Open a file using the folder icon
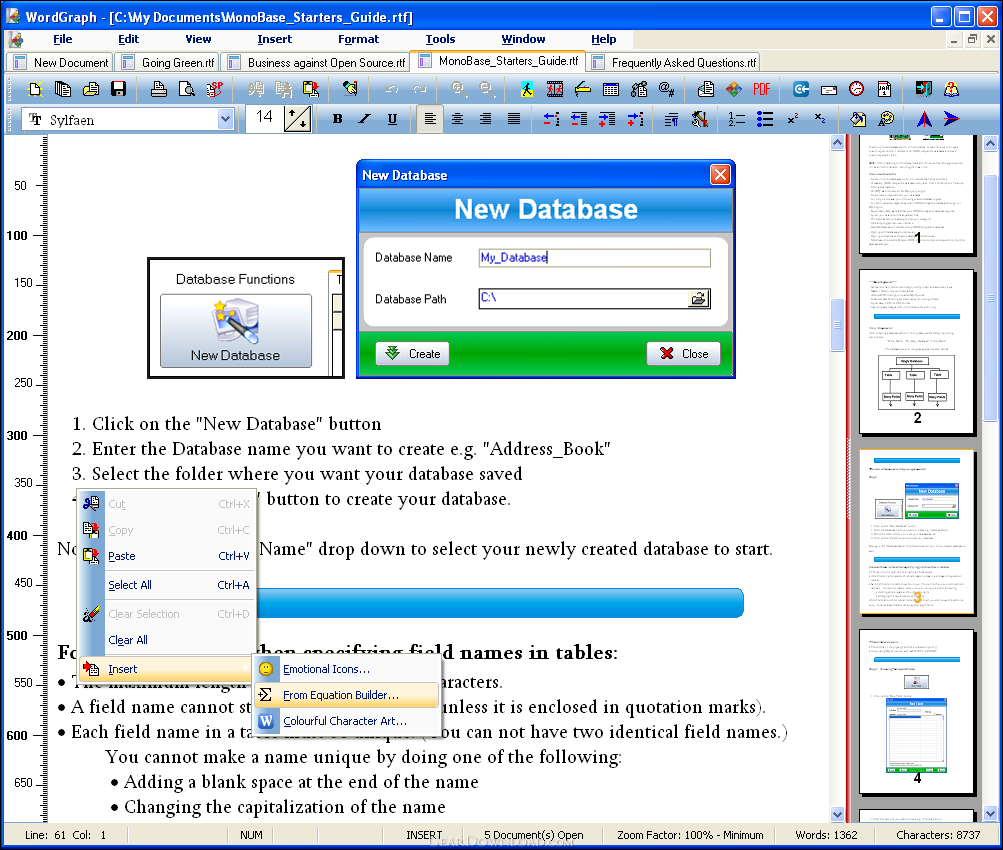1003x850 pixels. pyautogui.click(x=91, y=89)
